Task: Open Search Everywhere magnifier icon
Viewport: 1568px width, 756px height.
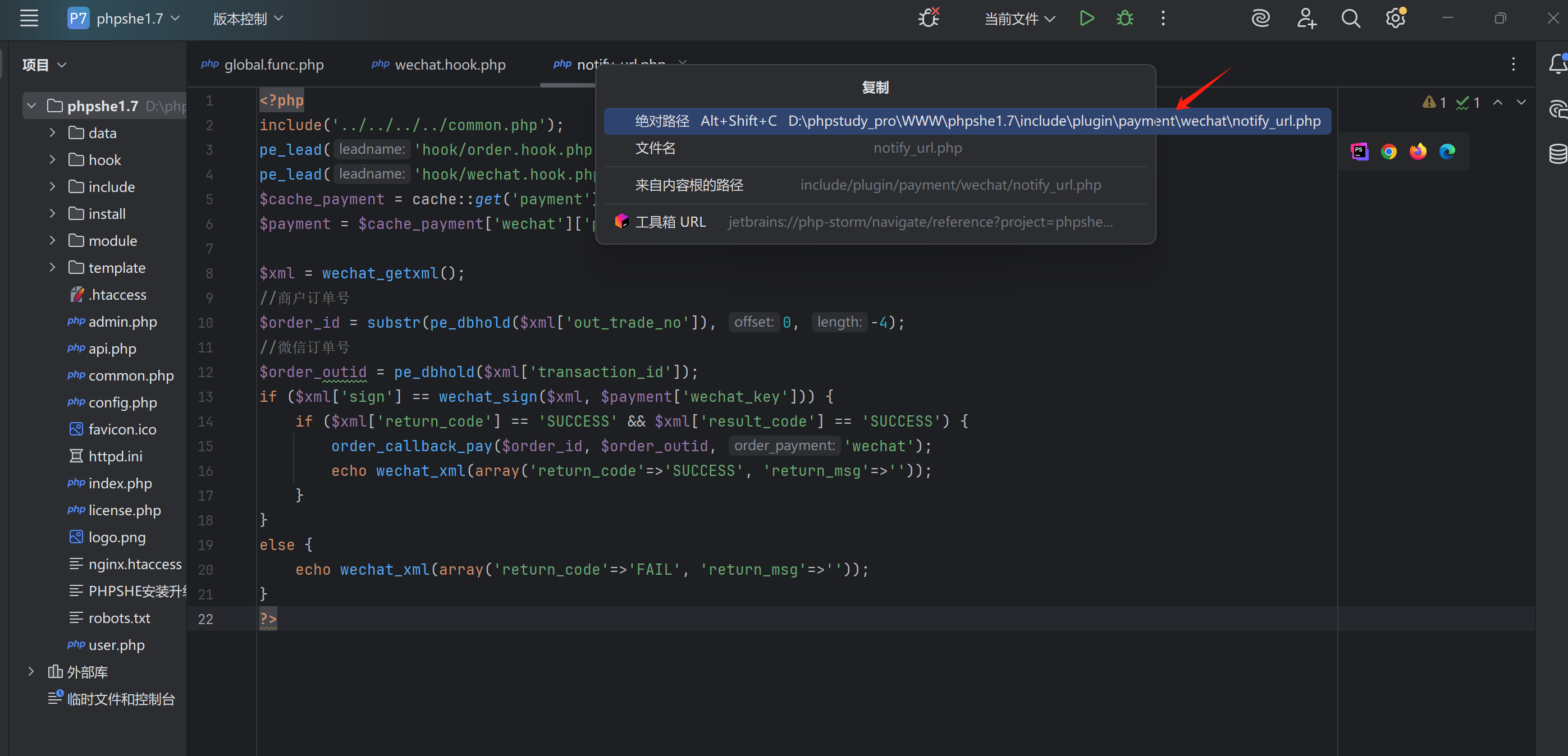Action: click(1350, 19)
